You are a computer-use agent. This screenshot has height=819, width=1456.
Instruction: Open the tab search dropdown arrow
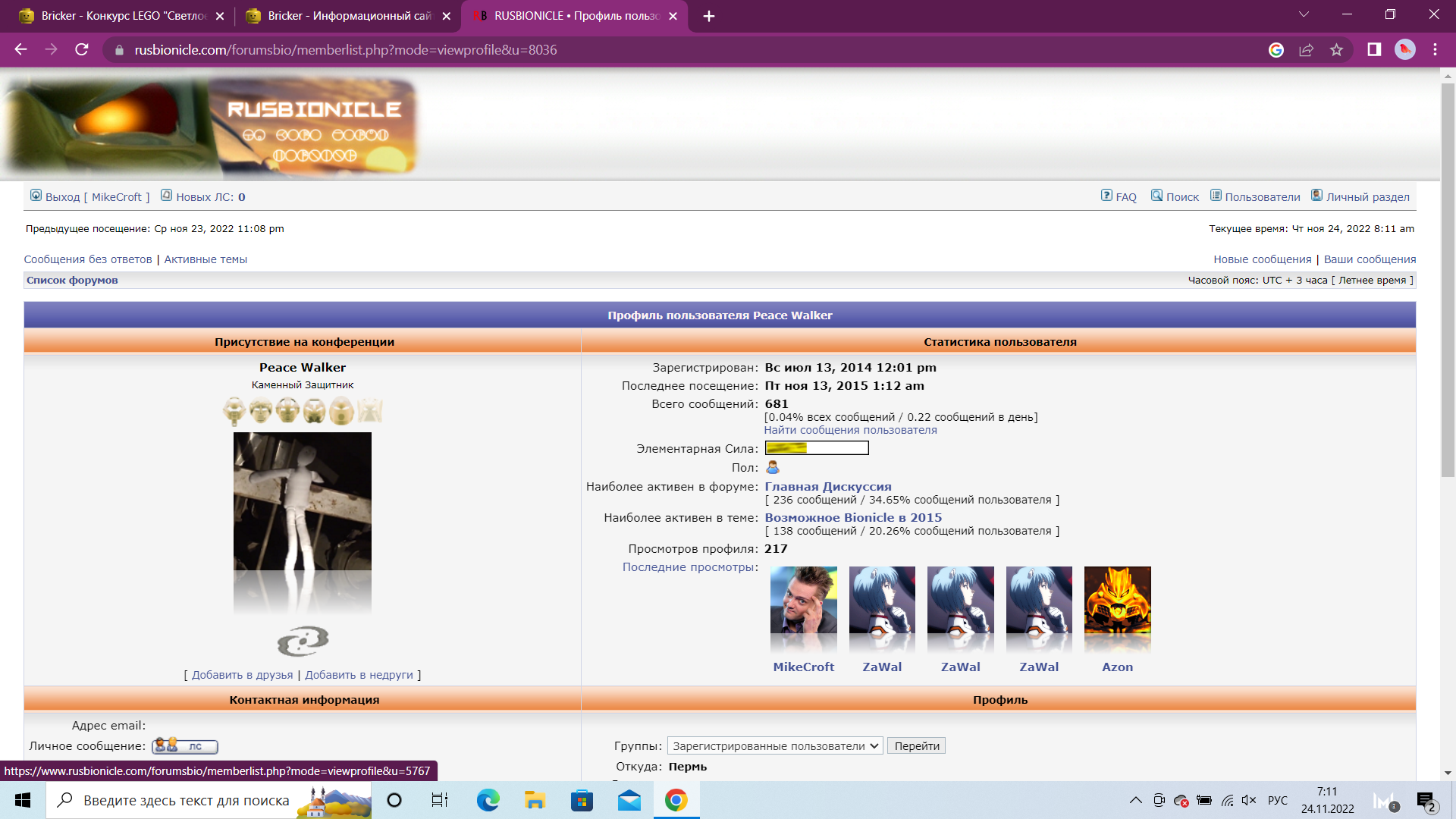coord(1304,14)
